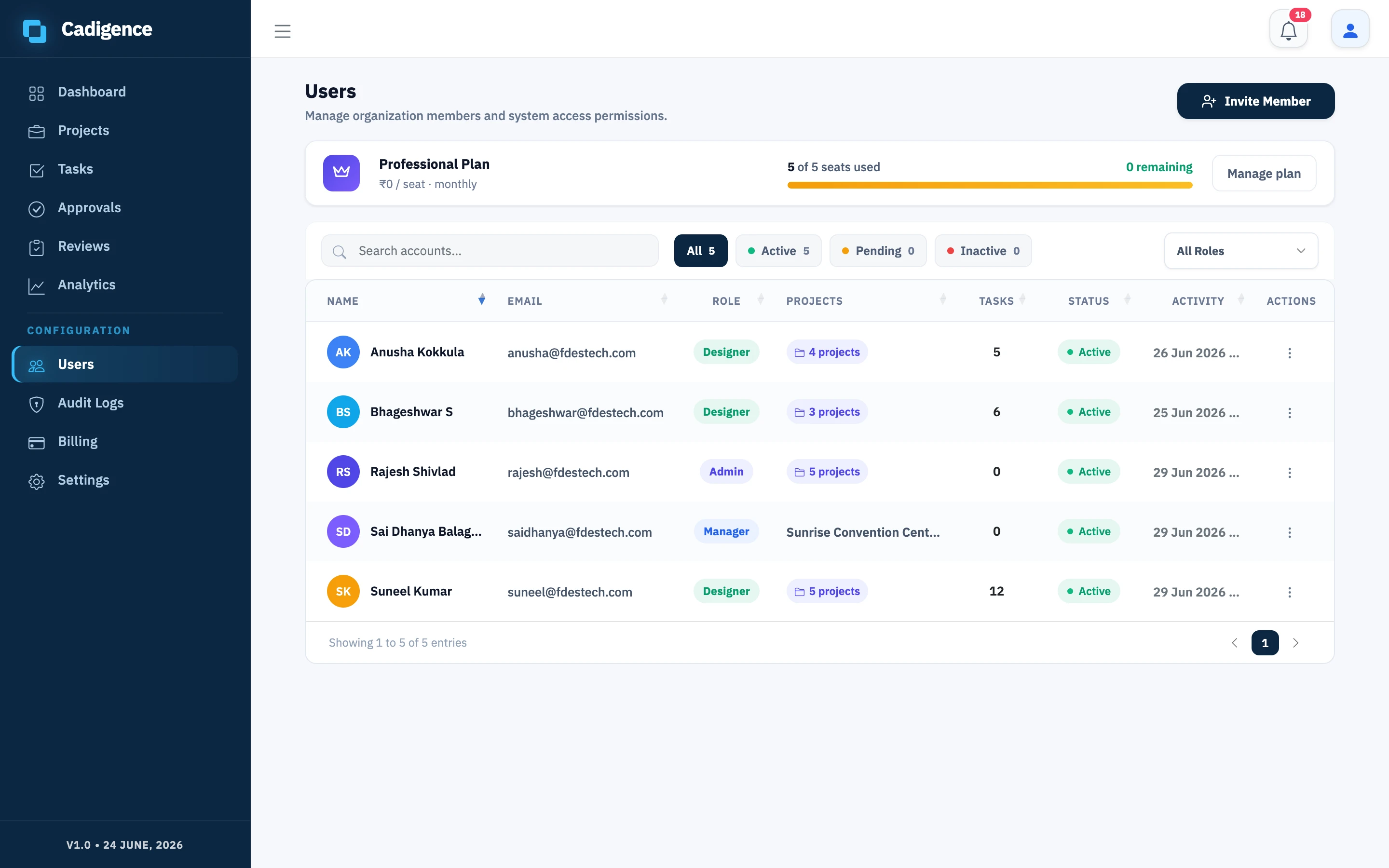1389x868 pixels.
Task: Click the AK avatar circle
Action: click(x=343, y=352)
